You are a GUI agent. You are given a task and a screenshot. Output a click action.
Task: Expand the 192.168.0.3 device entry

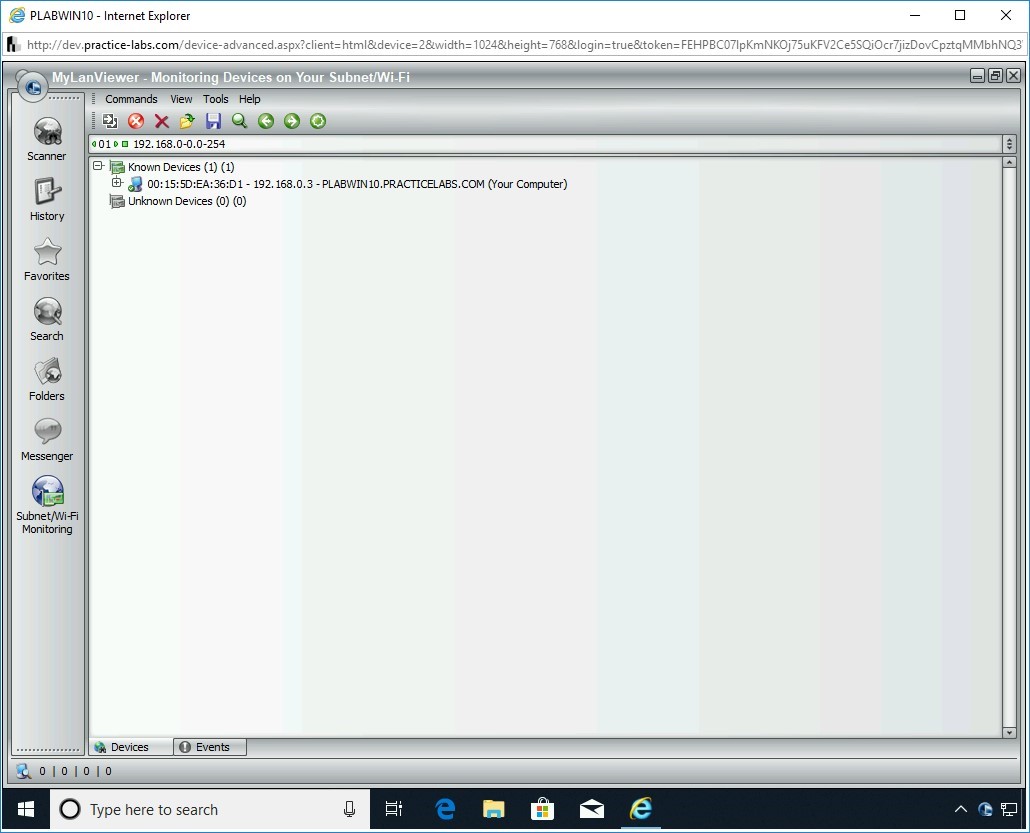117,183
